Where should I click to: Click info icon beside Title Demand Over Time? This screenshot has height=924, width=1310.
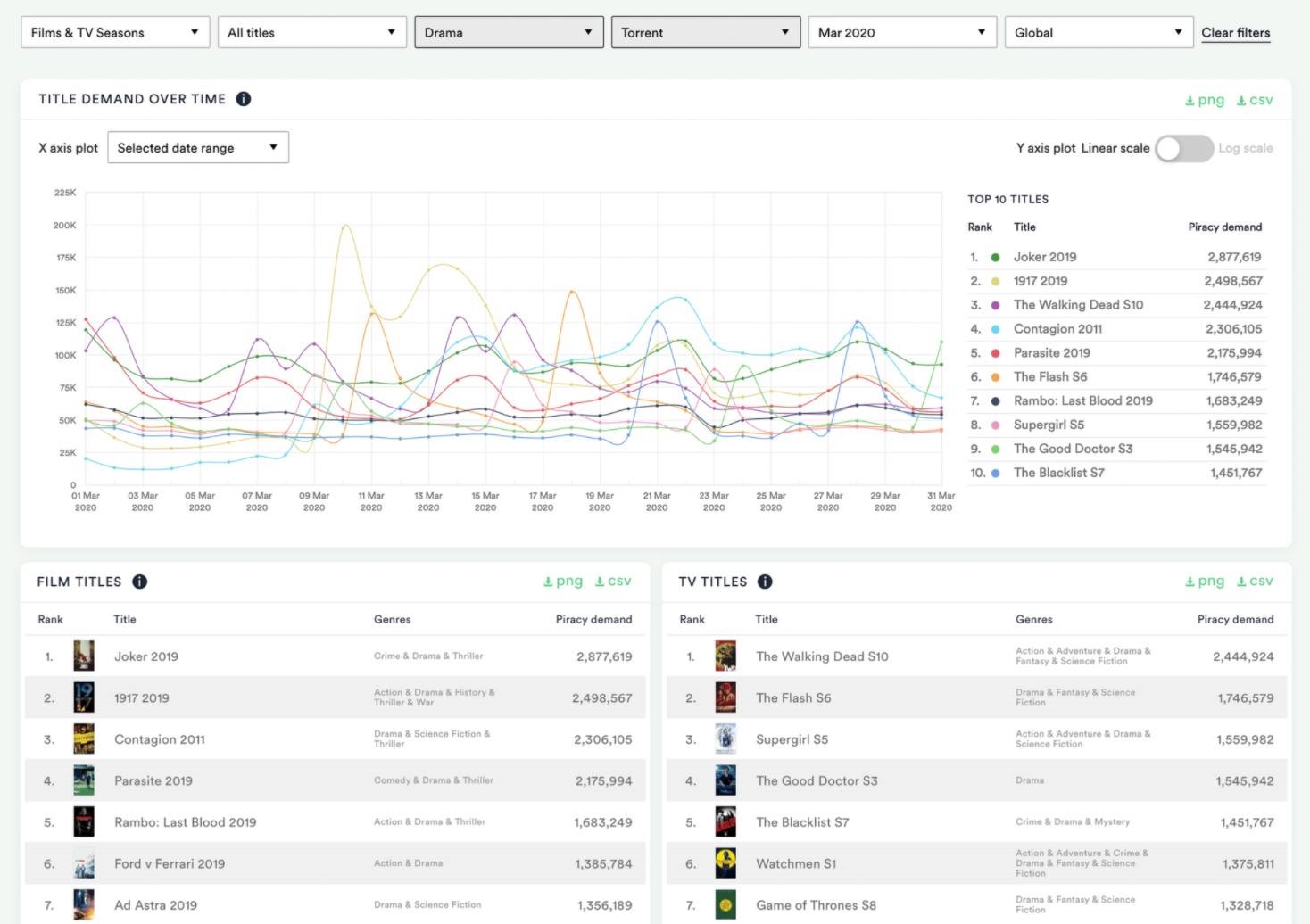[243, 99]
